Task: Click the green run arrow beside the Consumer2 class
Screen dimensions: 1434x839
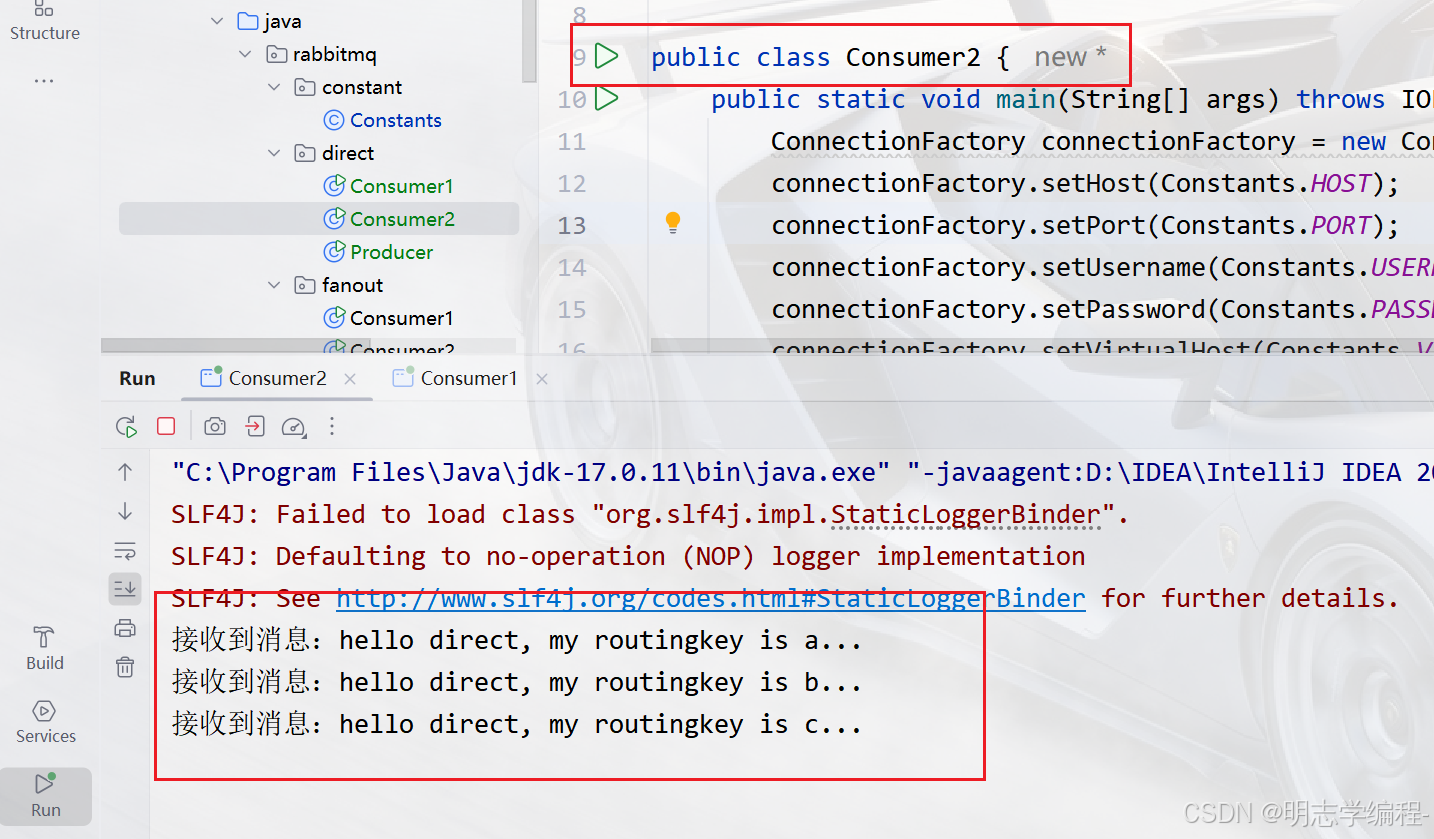Action: (606, 57)
